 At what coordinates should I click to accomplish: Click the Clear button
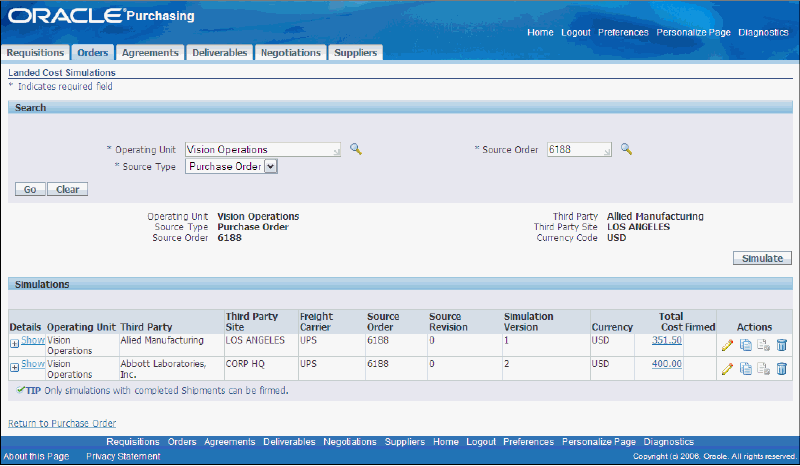[x=67, y=189]
